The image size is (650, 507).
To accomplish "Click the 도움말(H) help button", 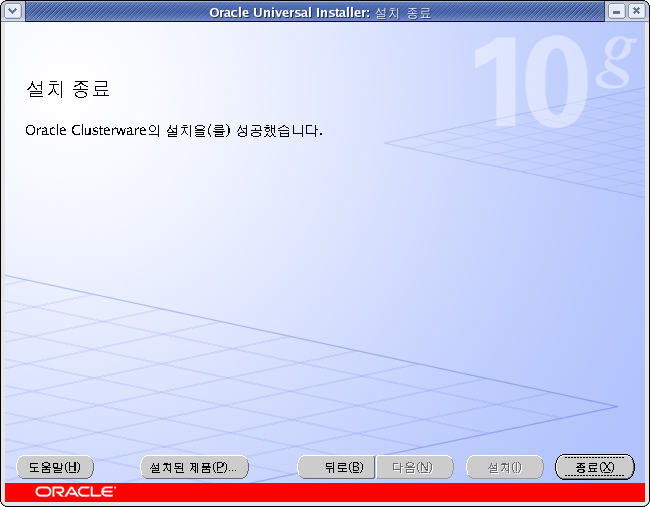I will tap(55, 467).
